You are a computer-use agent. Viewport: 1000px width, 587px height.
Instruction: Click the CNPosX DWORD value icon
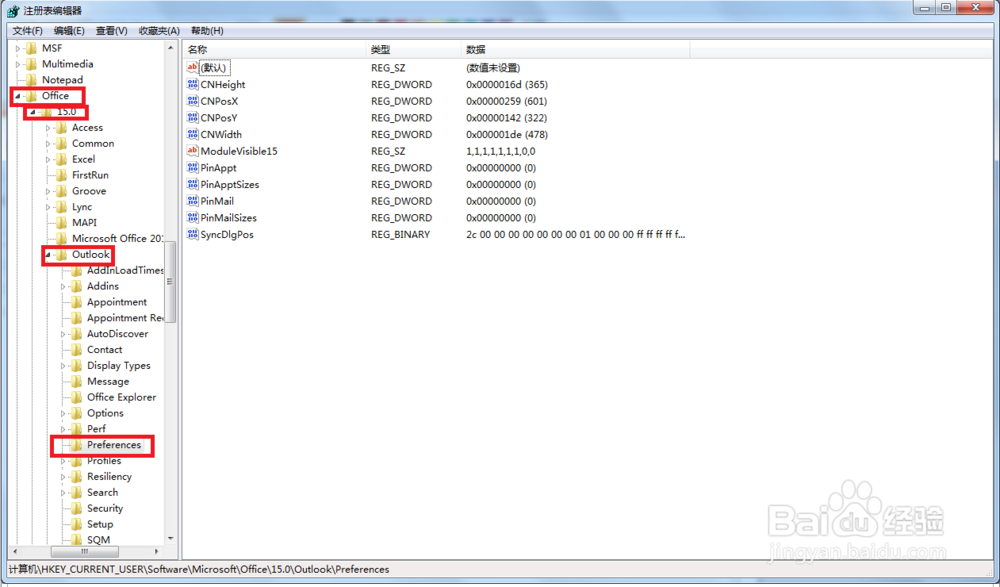pos(193,101)
